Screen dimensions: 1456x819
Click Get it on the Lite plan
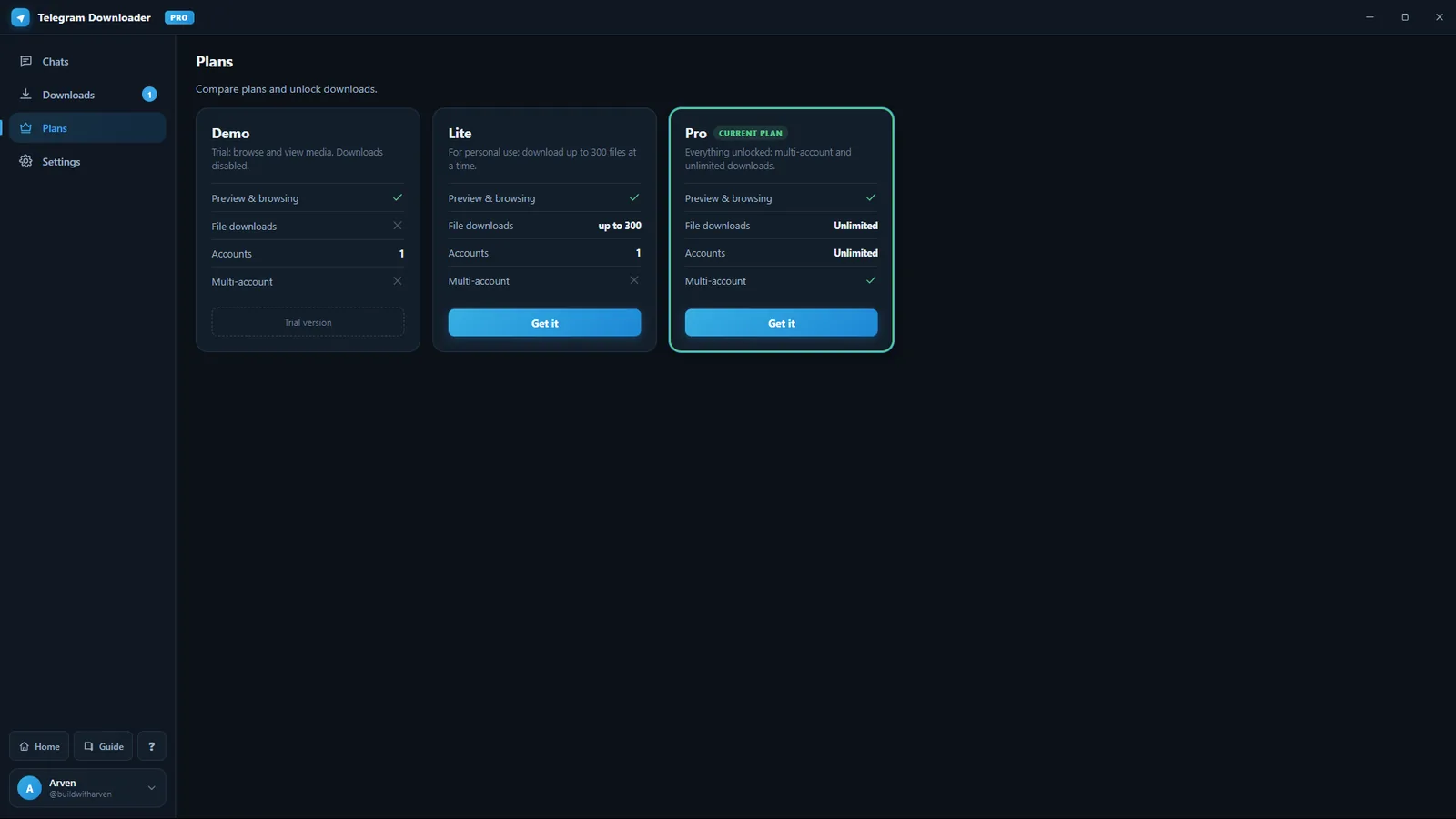point(544,323)
